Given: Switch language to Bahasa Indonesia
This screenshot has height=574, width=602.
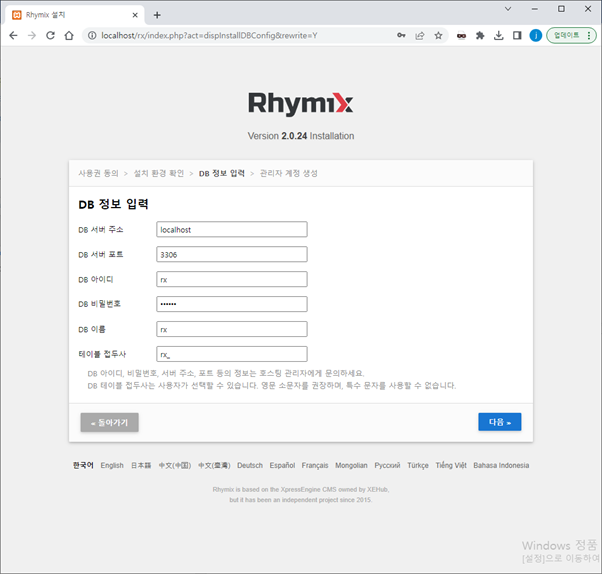Looking at the screenshot, I should (501, 465).
